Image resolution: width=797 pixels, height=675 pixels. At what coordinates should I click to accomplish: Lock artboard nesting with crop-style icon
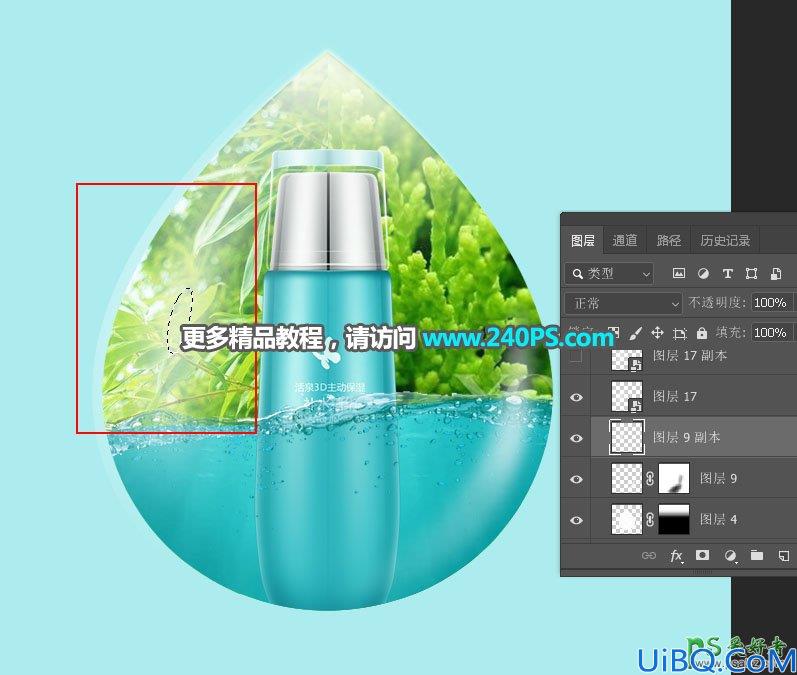click(680, 333)
